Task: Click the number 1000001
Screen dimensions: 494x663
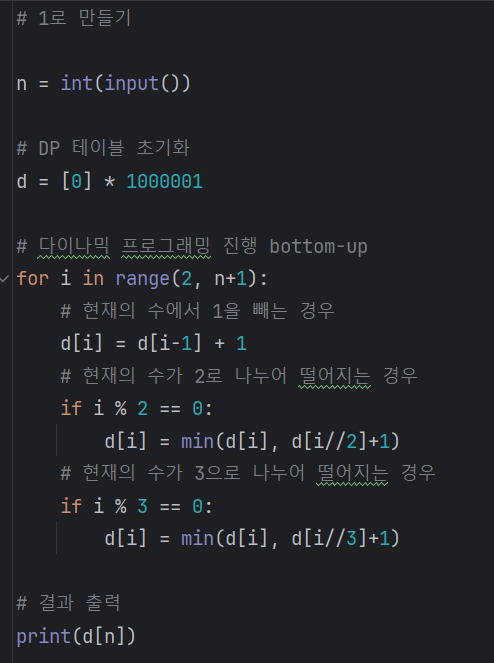Action: click(165, 181)
